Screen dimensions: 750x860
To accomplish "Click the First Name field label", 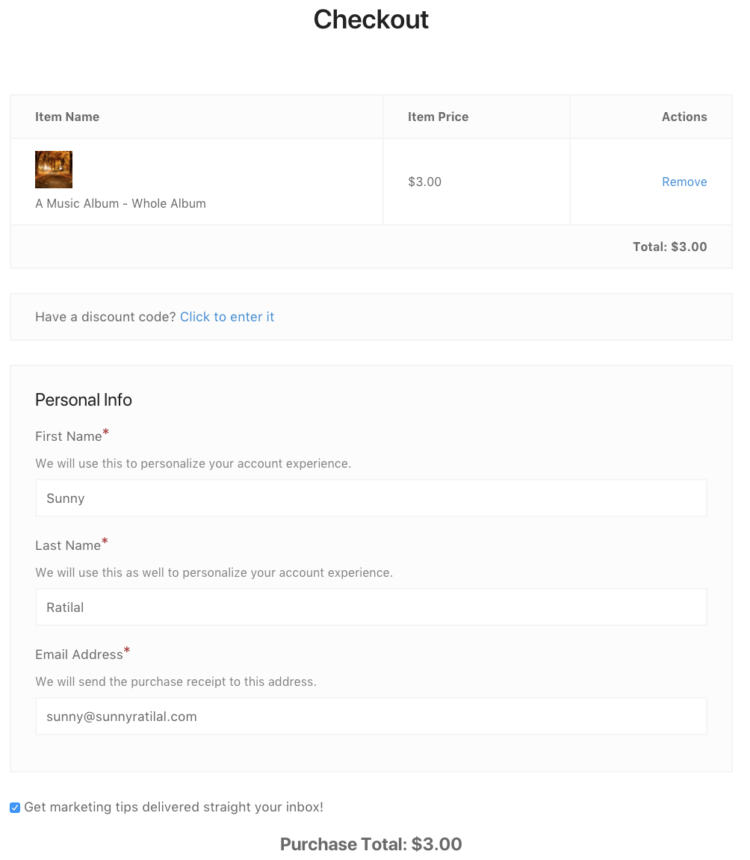I will [68, 437].
